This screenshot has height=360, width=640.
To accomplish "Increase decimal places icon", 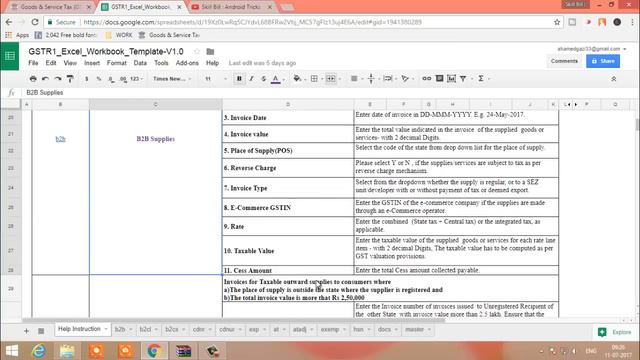I will [123, 79].
